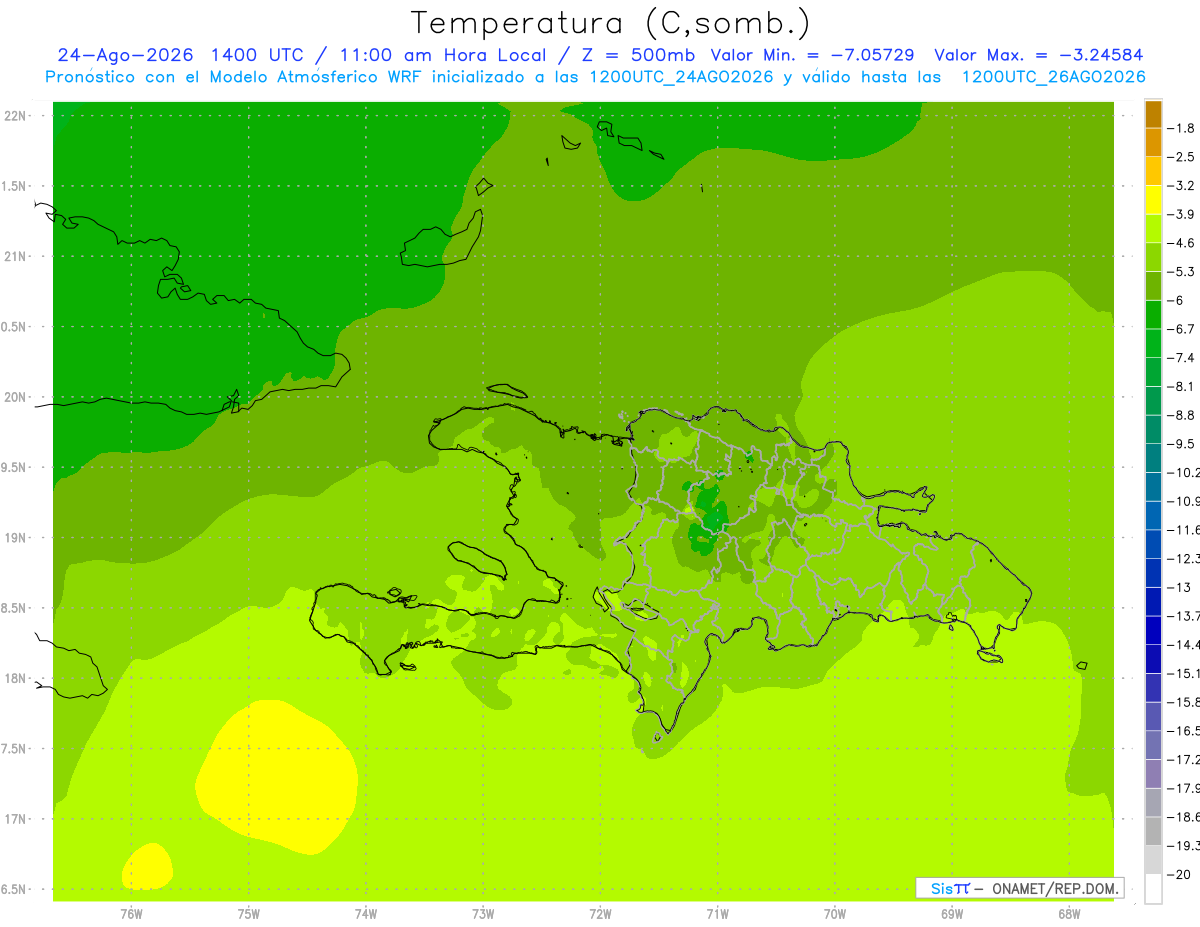Click the '70W' longitude label

pos(835,913)
